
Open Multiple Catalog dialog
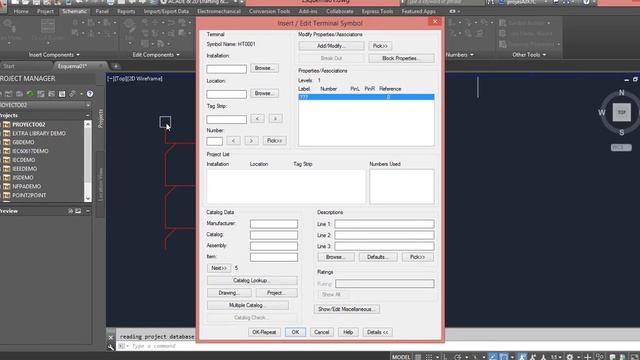[x=248, y=305]
